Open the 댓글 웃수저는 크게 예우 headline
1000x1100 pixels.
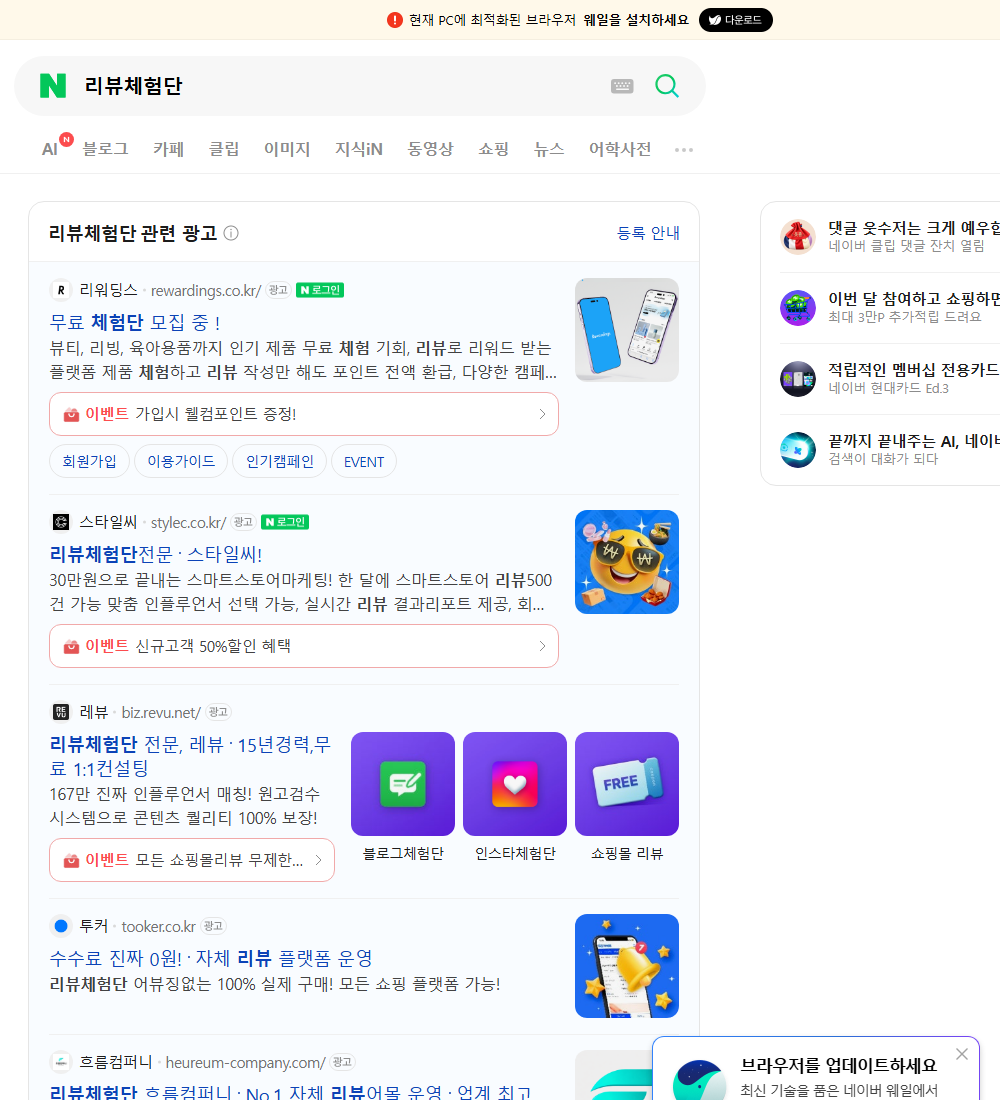coord(914,227)
